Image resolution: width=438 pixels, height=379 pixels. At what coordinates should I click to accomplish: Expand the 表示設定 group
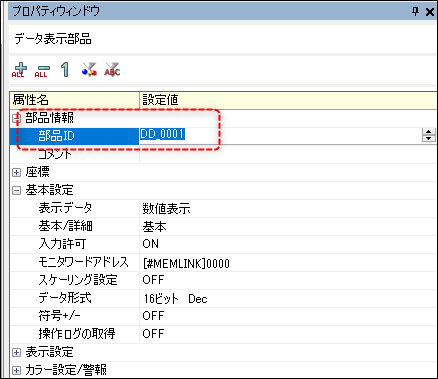tap(16, 352)
